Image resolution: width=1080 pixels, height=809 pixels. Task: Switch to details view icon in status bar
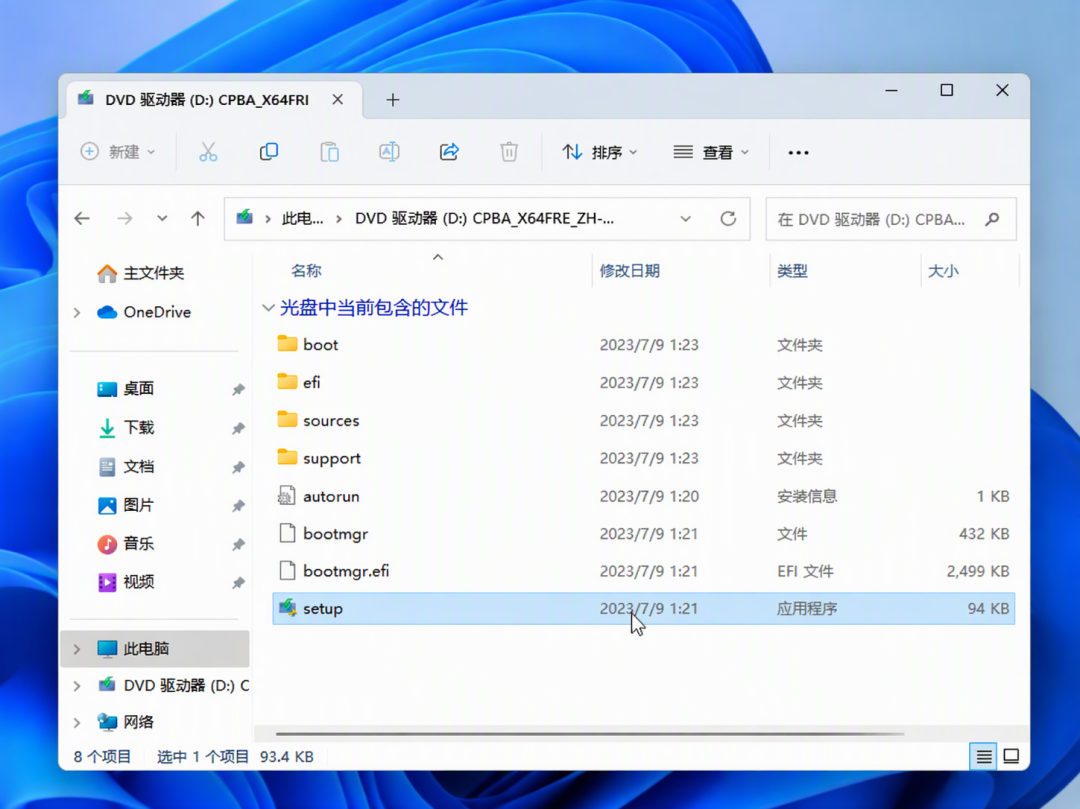(x=984, y=757)
